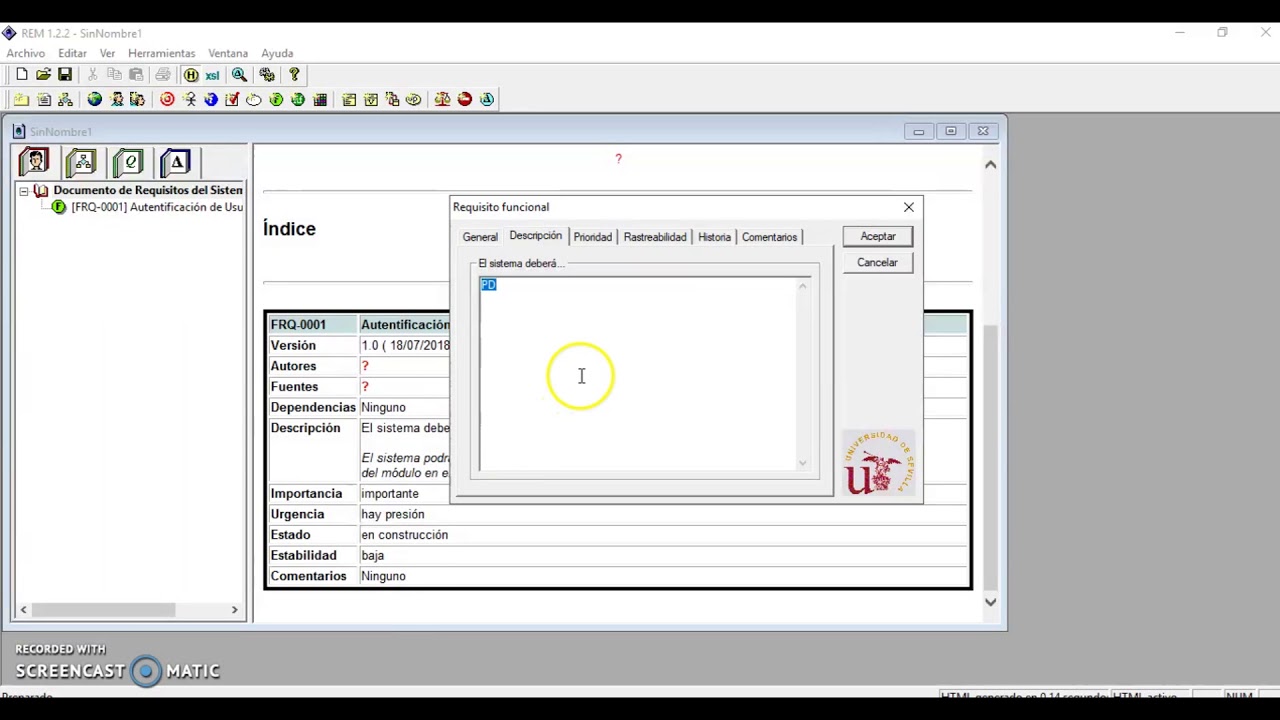Image resolution: width=1280 pixels, height=720 pixels.
Task: Click the University of Sevilla logo in dialog
Action: [x=878, y=463]
